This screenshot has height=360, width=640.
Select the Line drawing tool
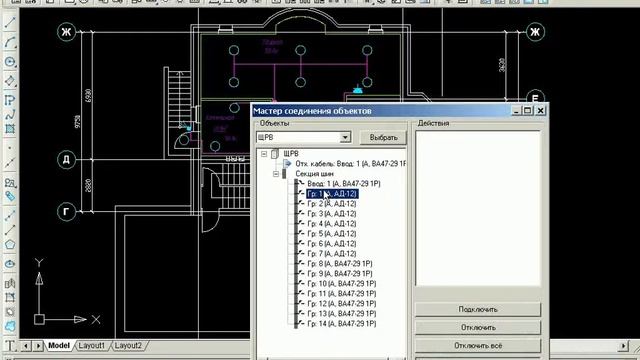point(10,22)
